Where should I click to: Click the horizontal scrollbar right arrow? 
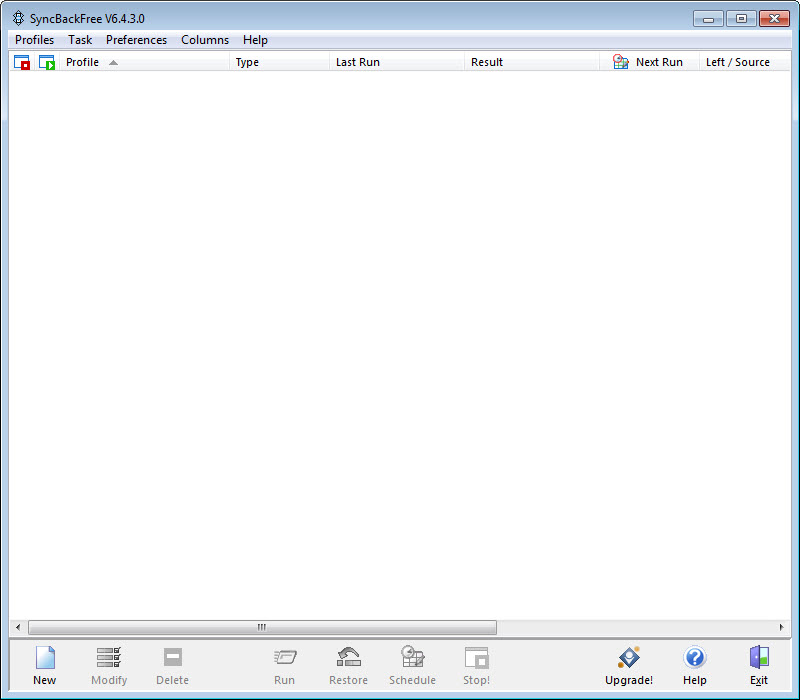781,628
